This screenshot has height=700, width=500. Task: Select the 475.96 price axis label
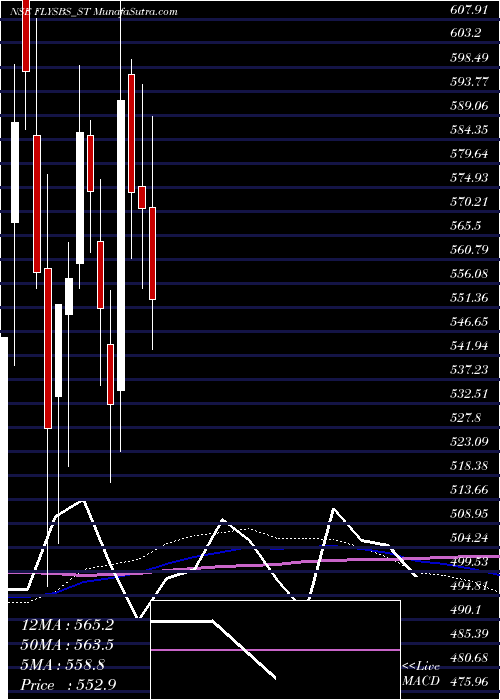[469, 682]
